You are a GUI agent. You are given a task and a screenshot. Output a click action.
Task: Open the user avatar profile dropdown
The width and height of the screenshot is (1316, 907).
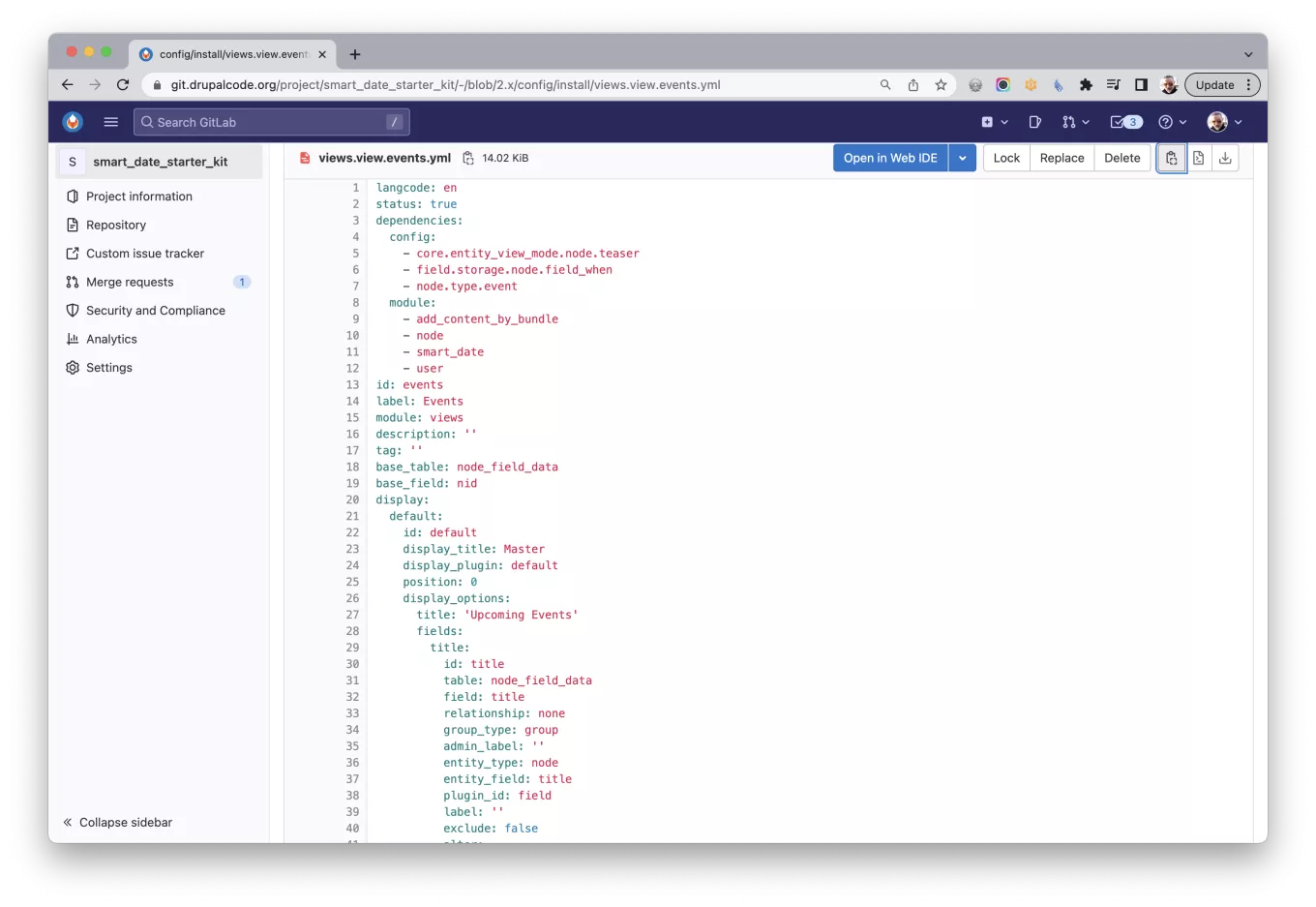(x=1224, y=122)
